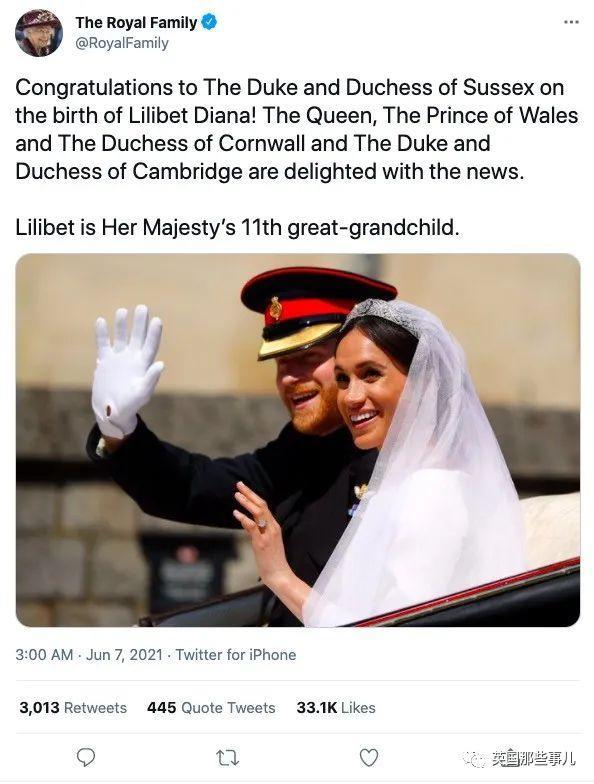Click the 11th great-grandchild sentence
This screenshot has width=594, height=784.
pyautogui.click(x=237, y=228)
